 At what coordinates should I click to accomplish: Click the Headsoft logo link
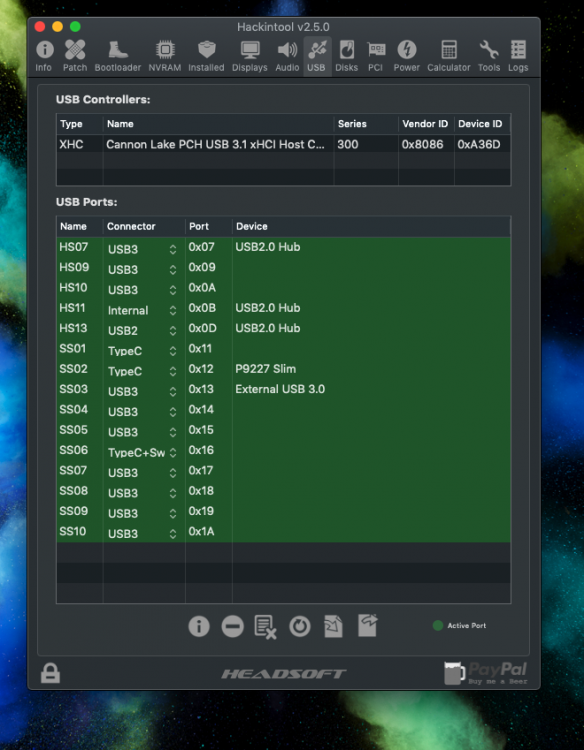(x=284, y=674)
